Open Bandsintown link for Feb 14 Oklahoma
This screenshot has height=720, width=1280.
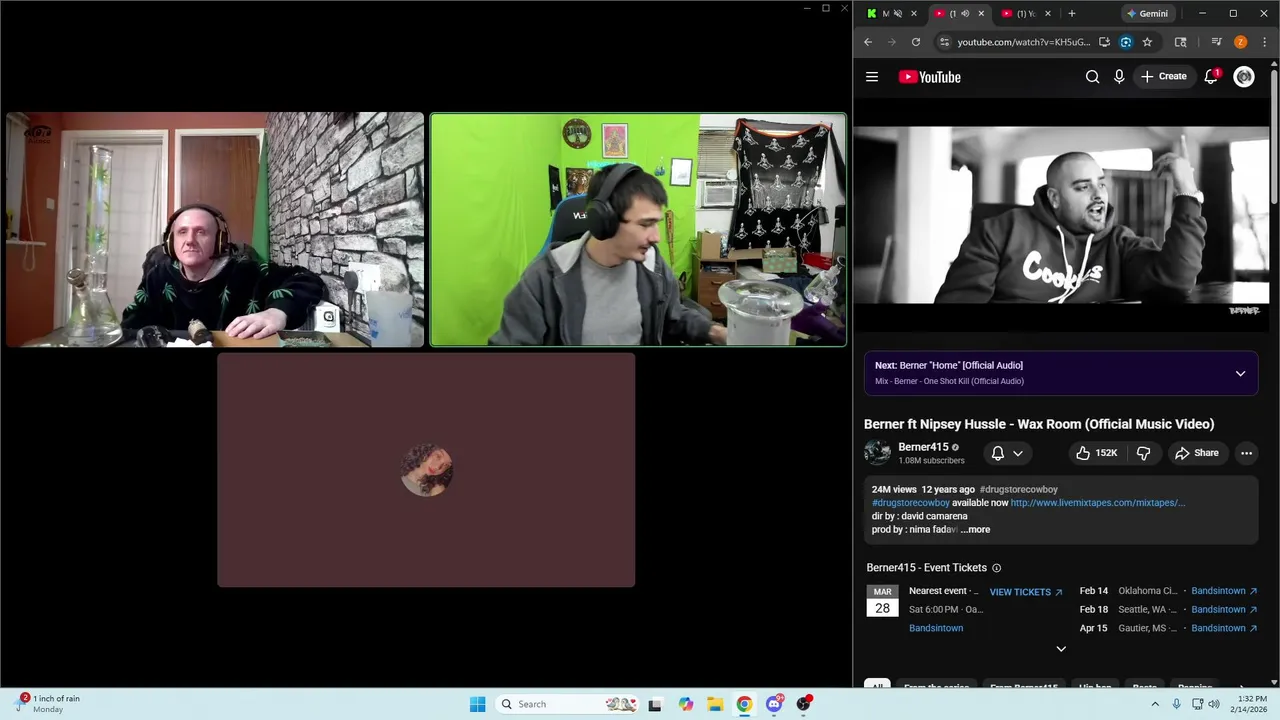click(x=1224, y=591)
